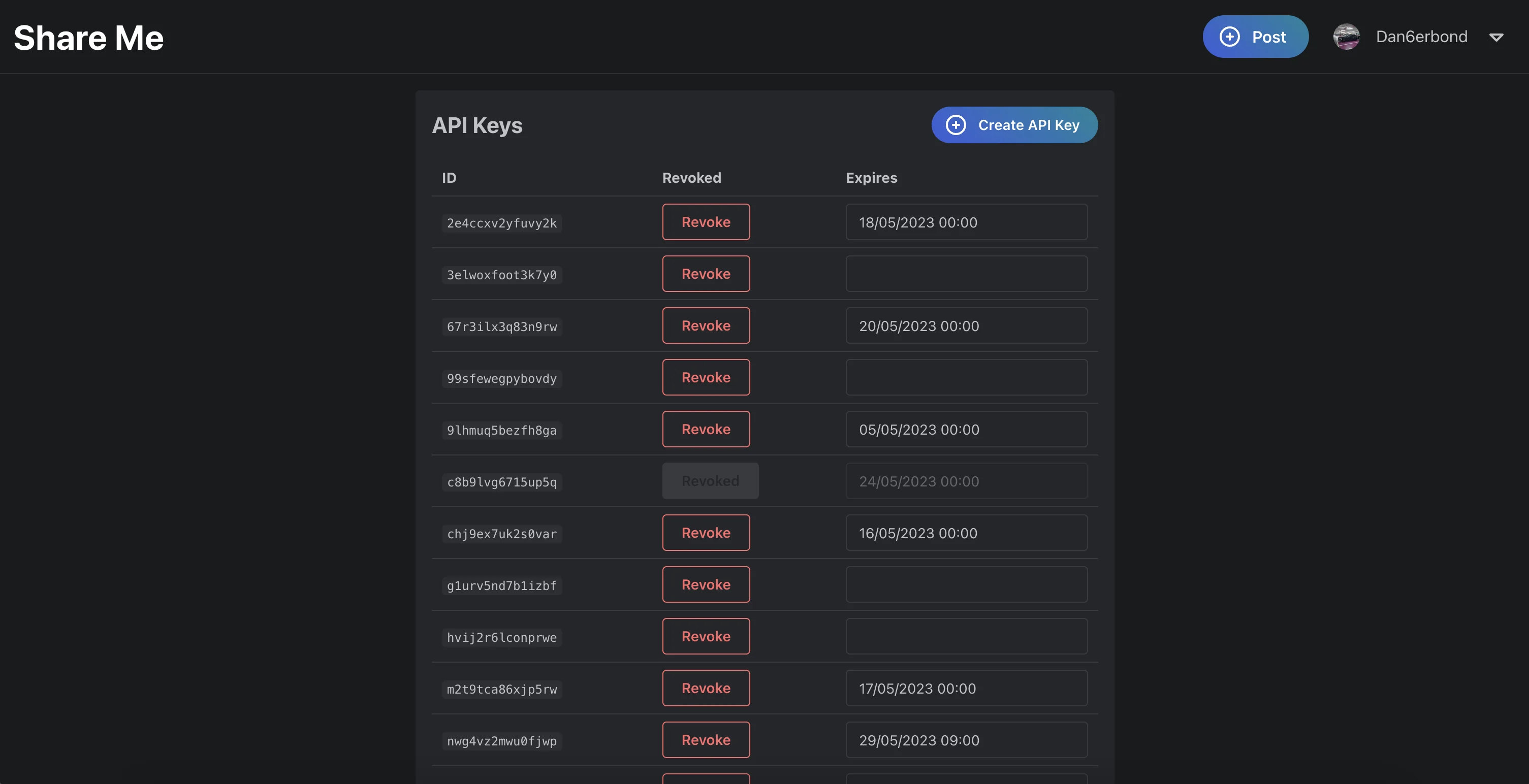Click ID column header to sort

[449, 177]
